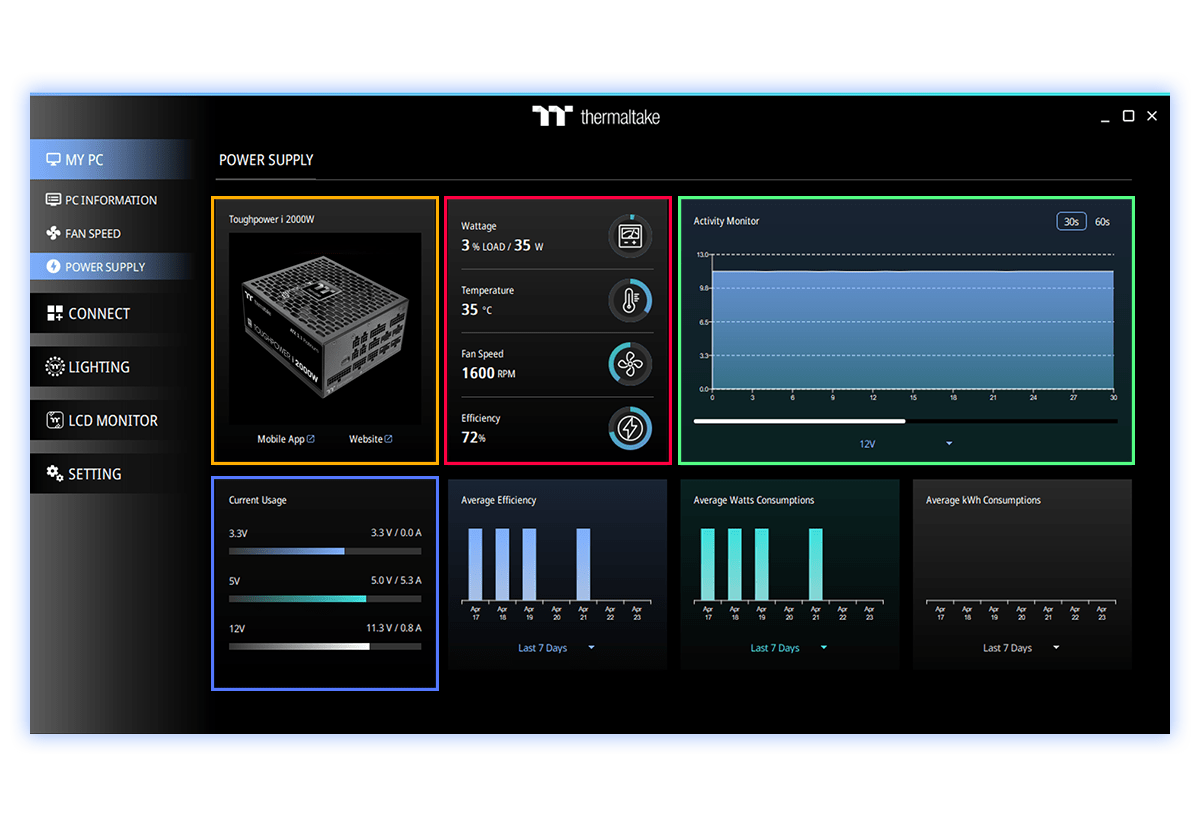Click the 3.3V current usage bar
This screenshot has height=826, width=1200.
[x=325, y=551]
